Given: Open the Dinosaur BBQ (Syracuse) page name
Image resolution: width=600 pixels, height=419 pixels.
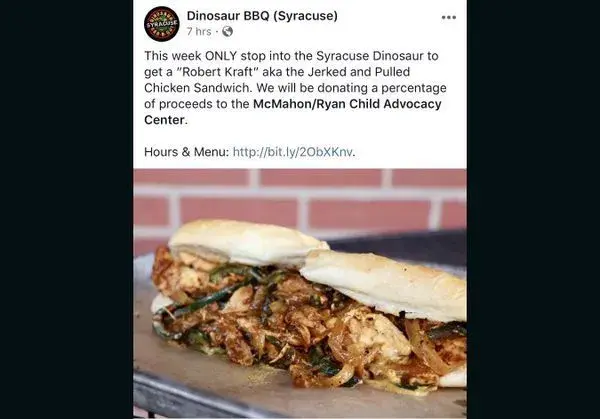Looking at the screenshot, I should click(x=262, y=16).
